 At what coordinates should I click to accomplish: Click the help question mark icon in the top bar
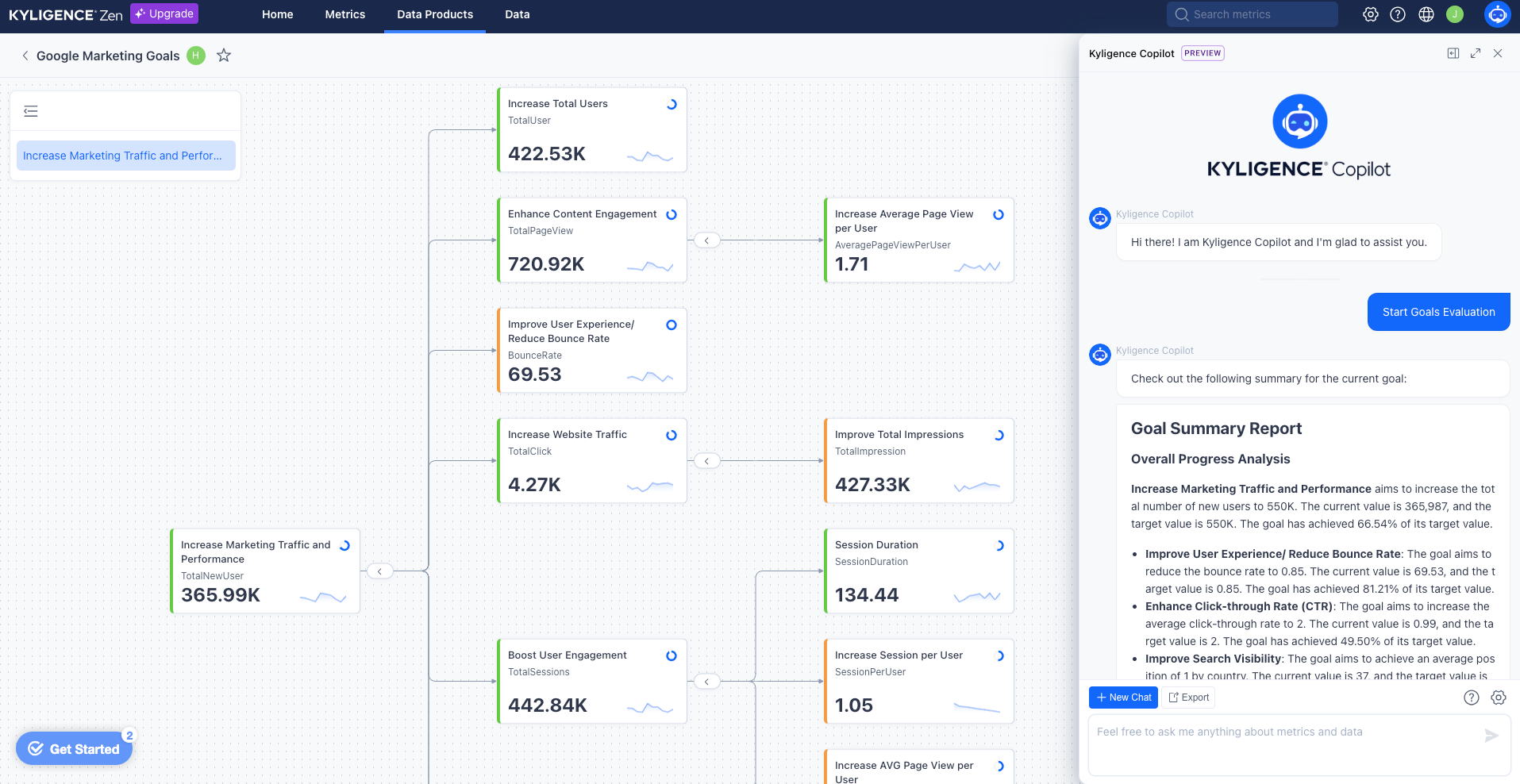pyautogui.click(x=1399, y=14)
